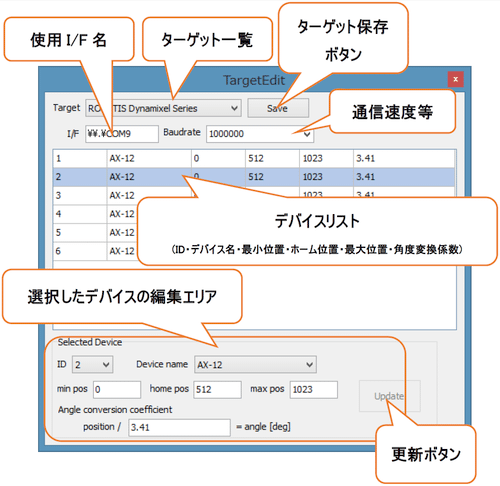The image size is (500, 486).
Task: Click the I/F COM9 input field
Action: click(x=122, y=134)
